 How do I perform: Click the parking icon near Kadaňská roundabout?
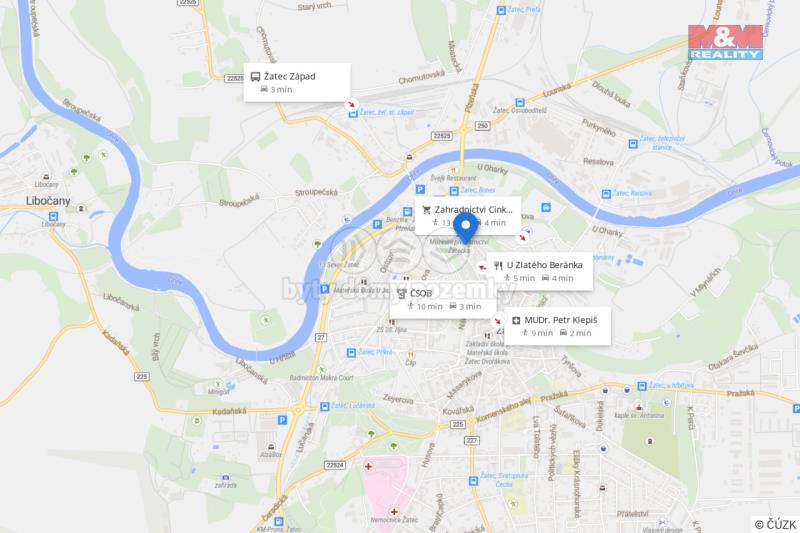[x=282, y=420]
